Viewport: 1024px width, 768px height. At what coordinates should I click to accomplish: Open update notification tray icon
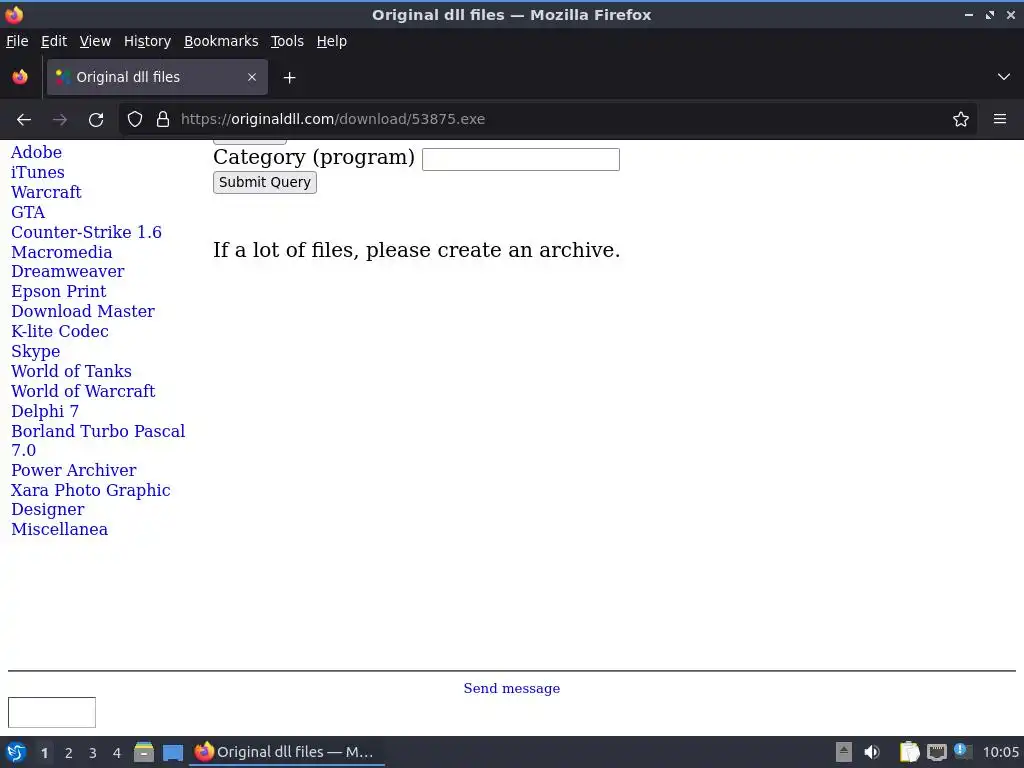[963, 751]
